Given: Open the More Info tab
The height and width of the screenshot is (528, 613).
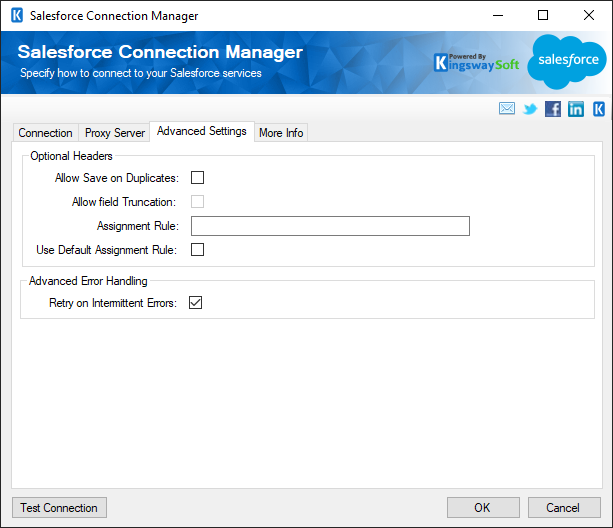Looking at the screenshot, I should (281, 133).
